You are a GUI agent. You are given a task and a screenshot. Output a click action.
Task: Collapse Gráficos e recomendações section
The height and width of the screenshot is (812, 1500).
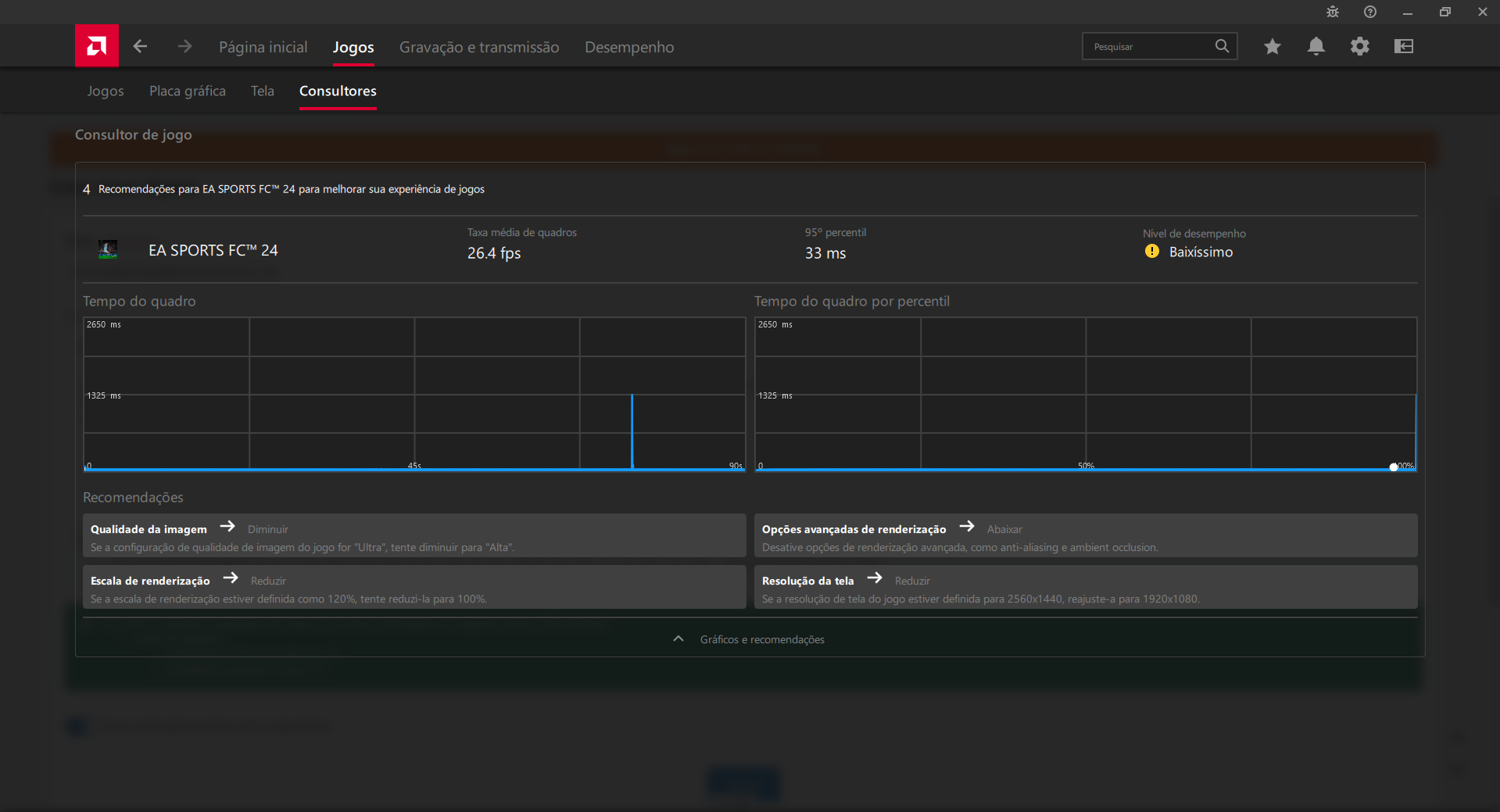750,639
